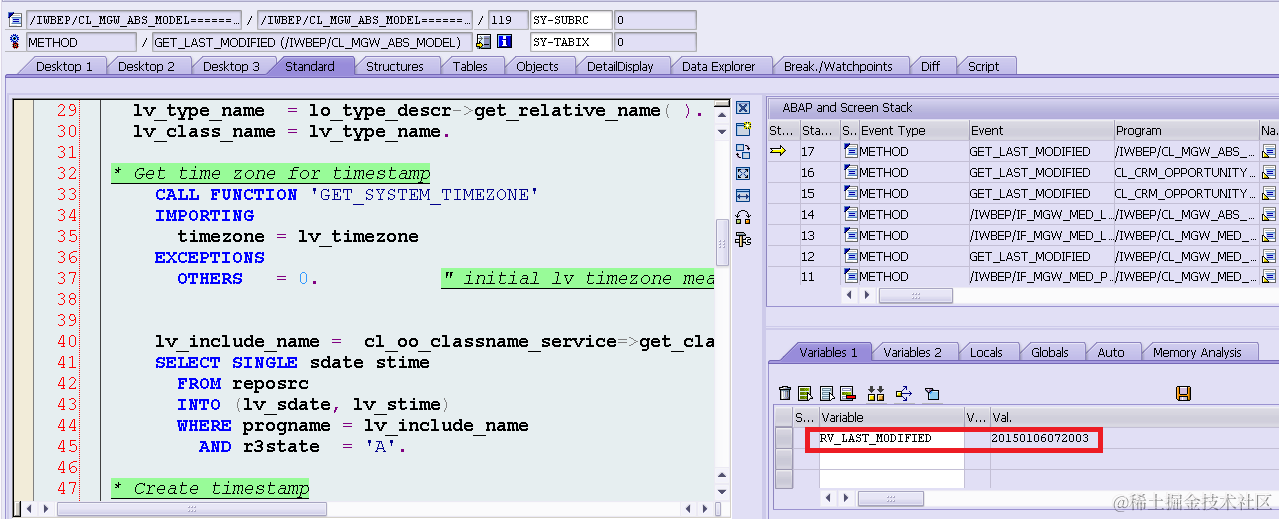Click the navigation icon in stack row 11

[1269, 277]
